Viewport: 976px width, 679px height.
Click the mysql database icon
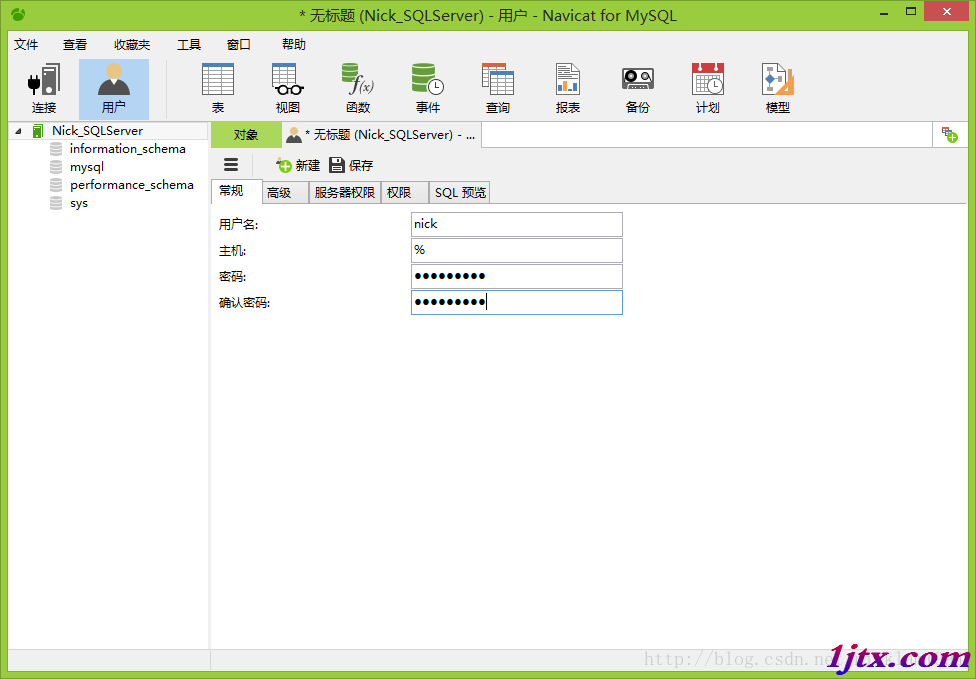pos(56,167)
